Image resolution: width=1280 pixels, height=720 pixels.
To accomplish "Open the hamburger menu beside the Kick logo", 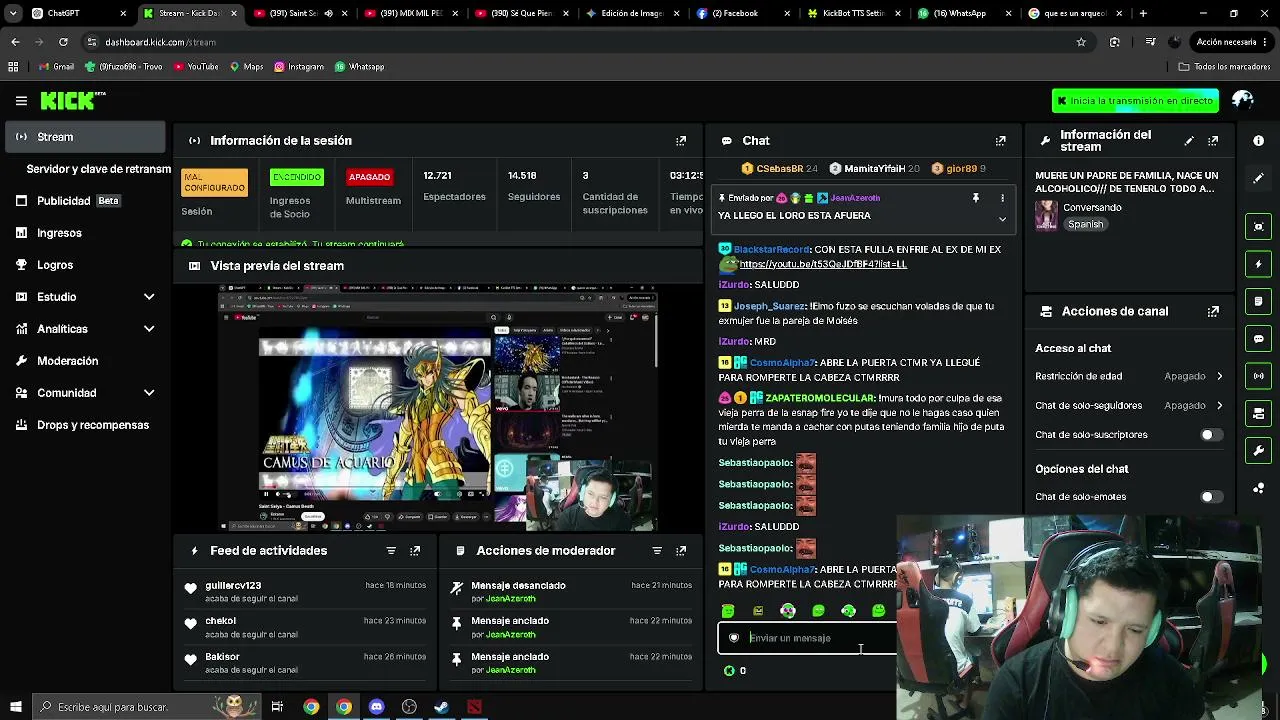I will pyautogui.click(x=21, y=101).
